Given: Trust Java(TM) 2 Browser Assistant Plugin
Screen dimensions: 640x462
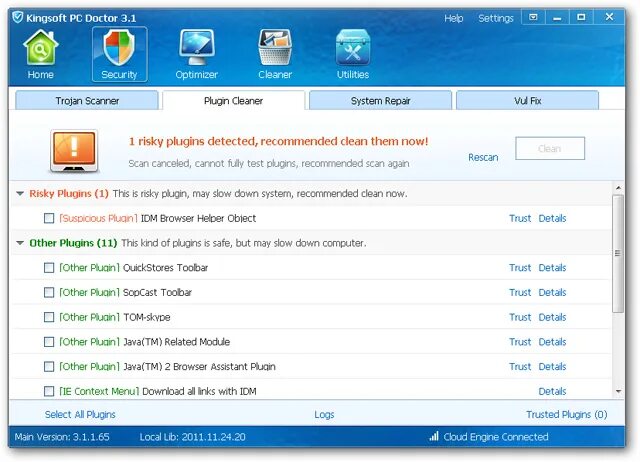Looking at the screenshot, I should (520, 366).
